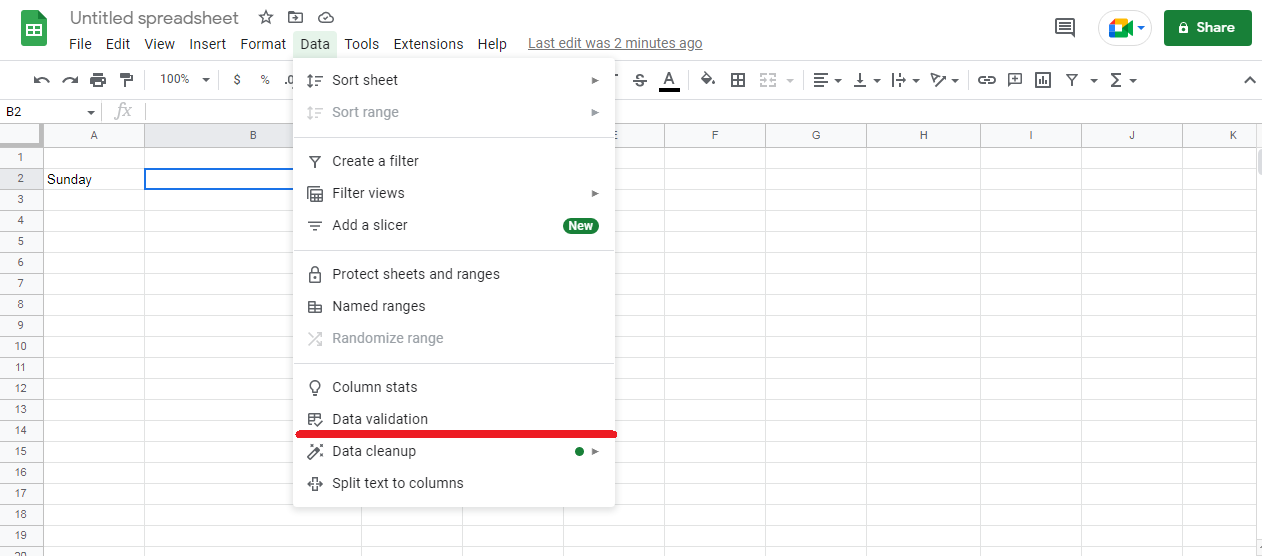Viewport: 1262px width, 556px height.
Task: Open the Insert menu
Action: [208, 44]
